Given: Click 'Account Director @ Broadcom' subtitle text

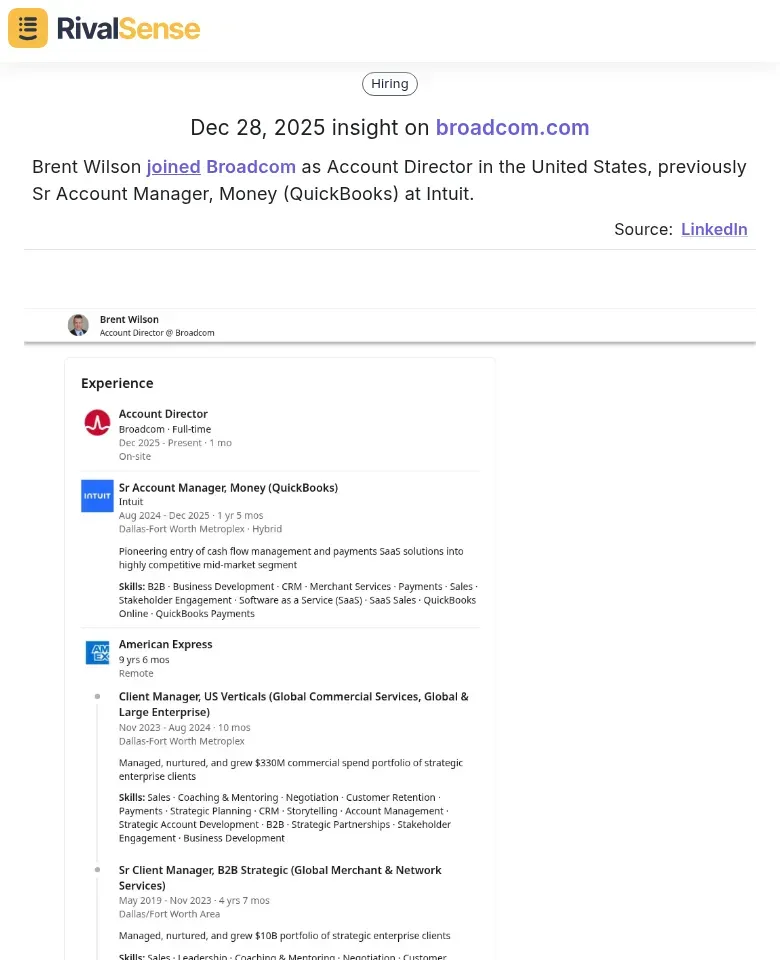Looking at the screenshot, I should click(x=157, y=332).
